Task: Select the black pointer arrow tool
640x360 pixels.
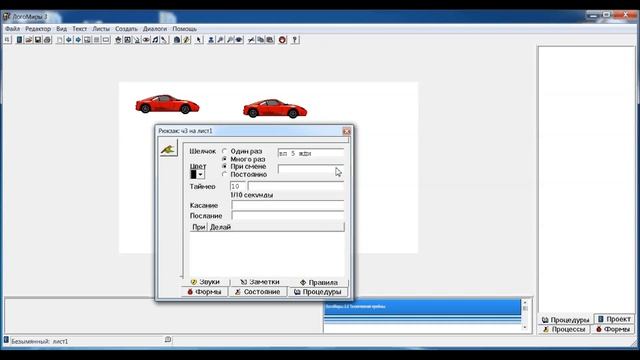Action: [x=198, y=40]
